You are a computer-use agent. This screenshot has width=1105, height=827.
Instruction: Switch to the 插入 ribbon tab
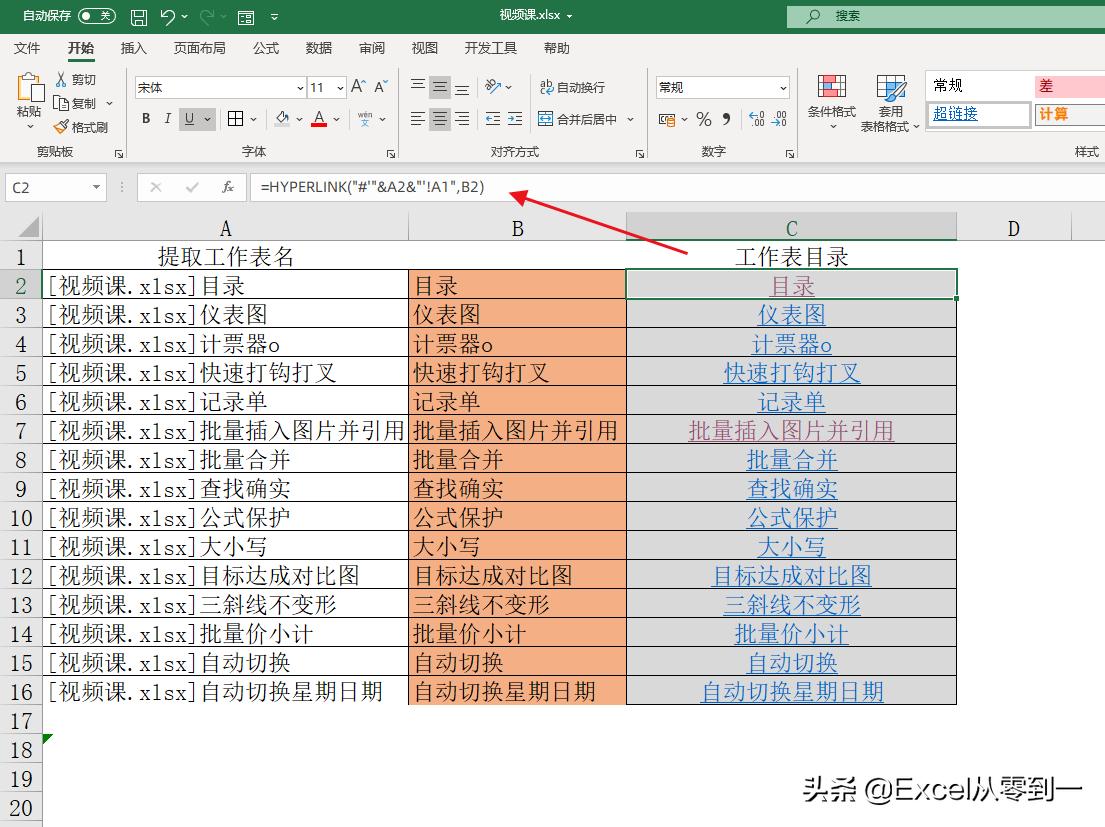(134, 47)
